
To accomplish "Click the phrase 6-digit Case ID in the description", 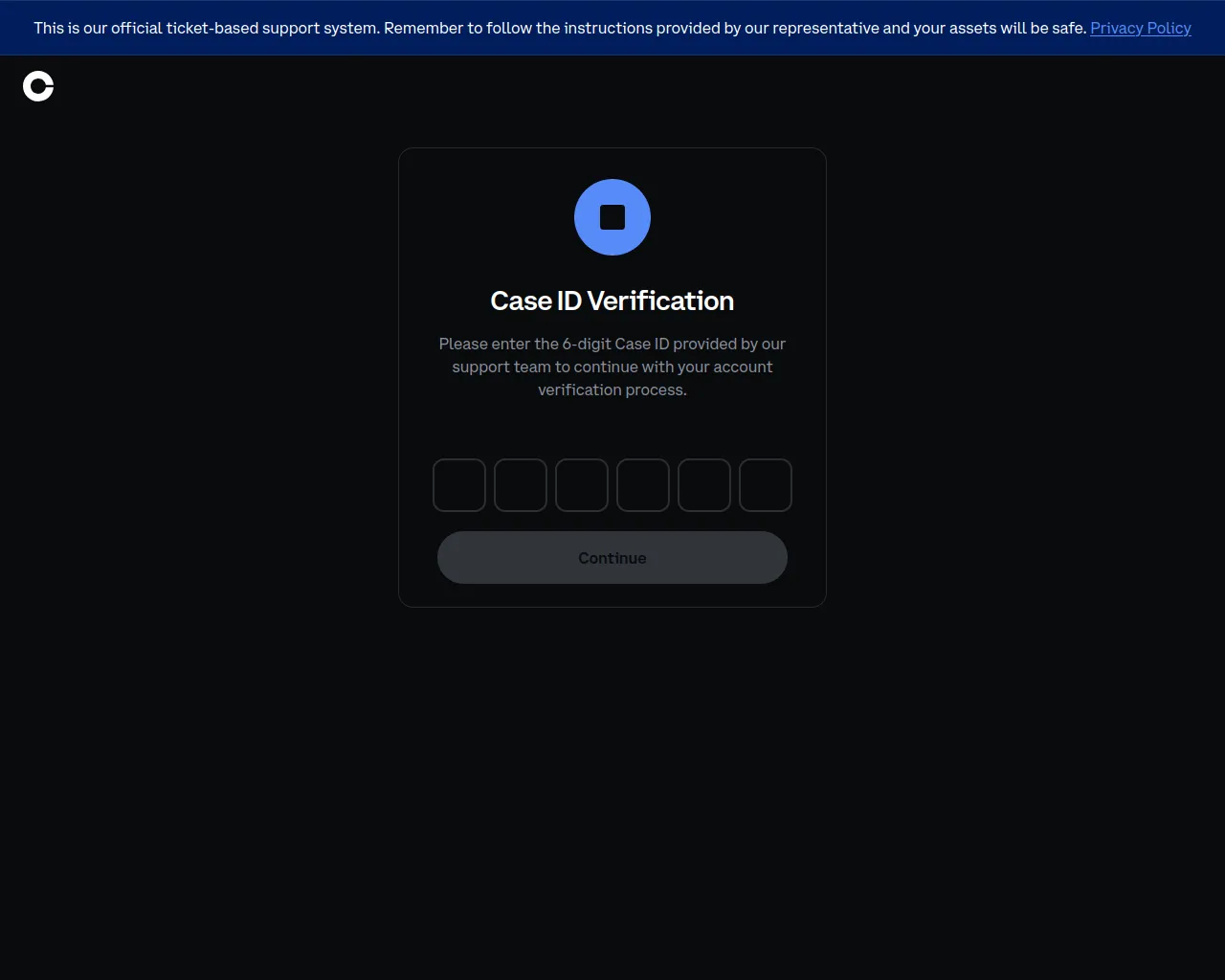I will click(615, 344).
